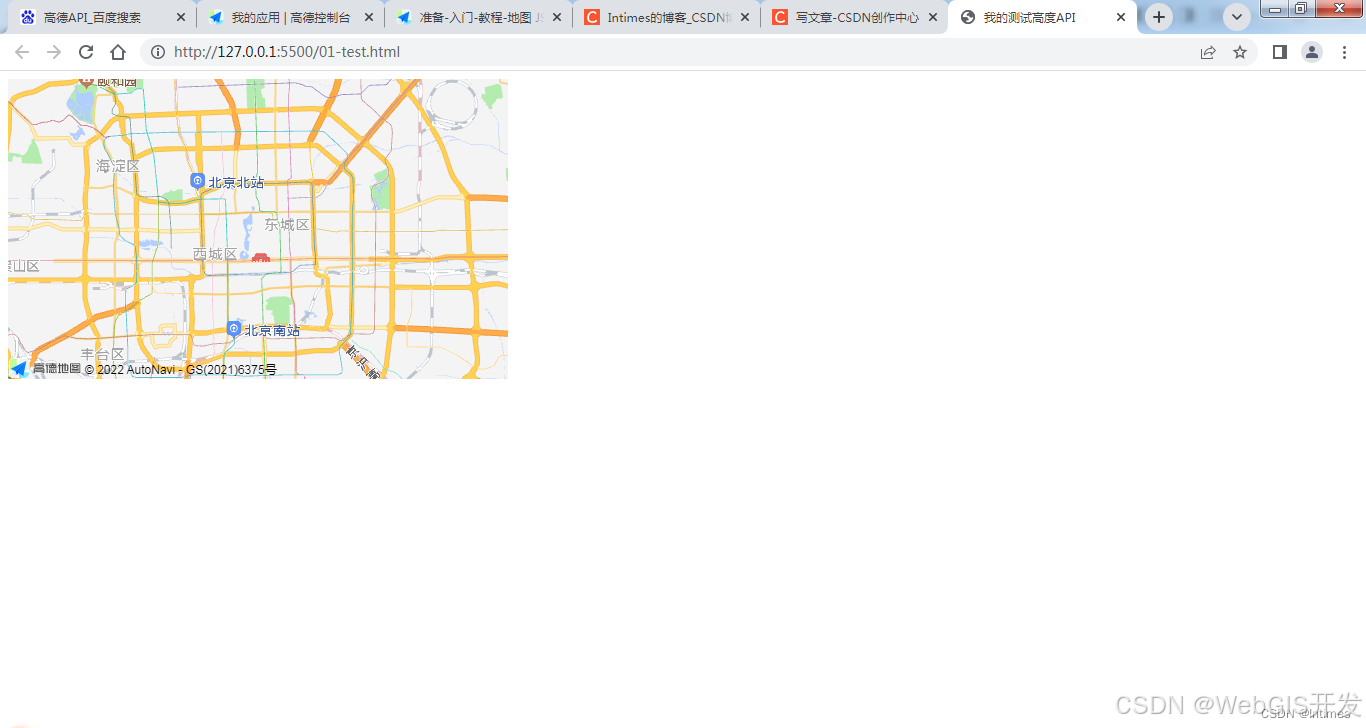Switch to the 写文章-CSDN创作中心 tab

[x=855, y=17]
